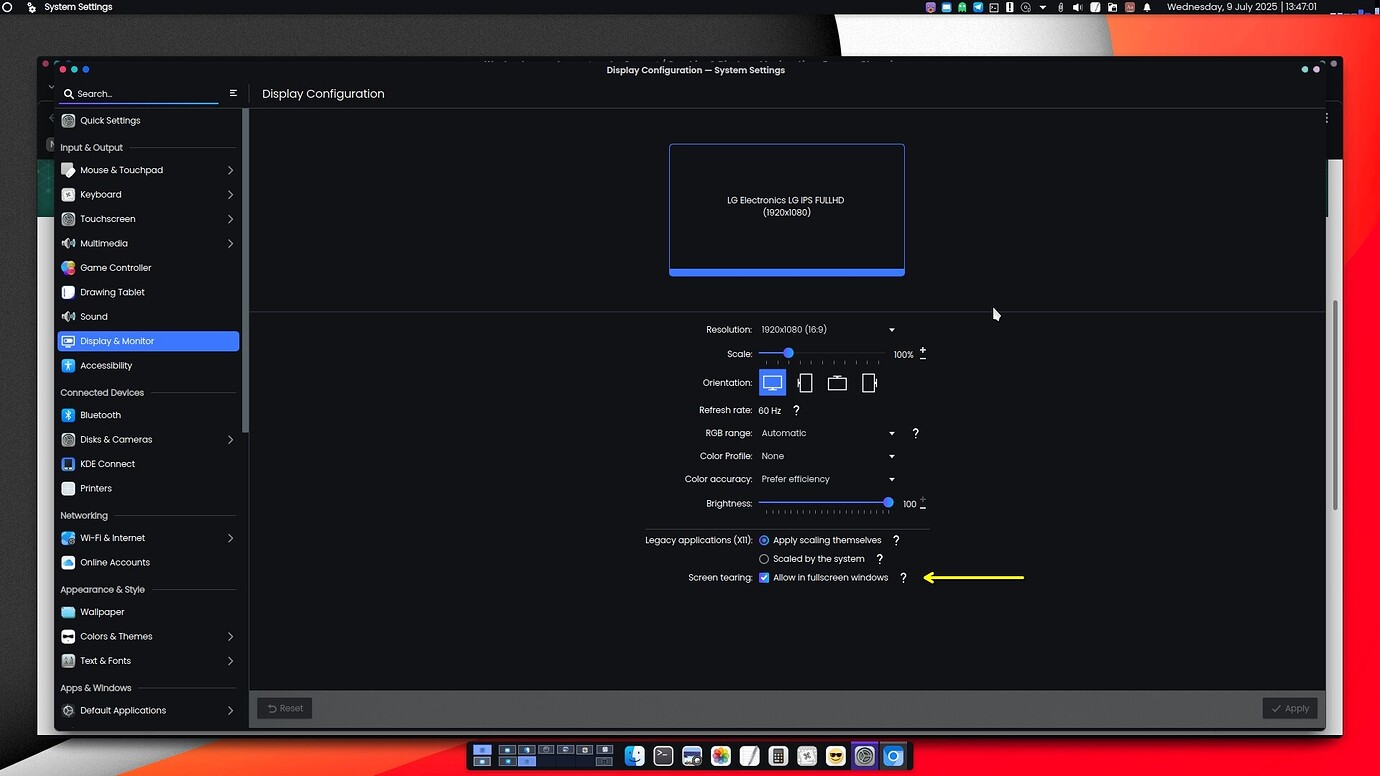1380x776 pixels.
Task: Select the Scaled by the system radio button
Action: [x=764, y=559]
